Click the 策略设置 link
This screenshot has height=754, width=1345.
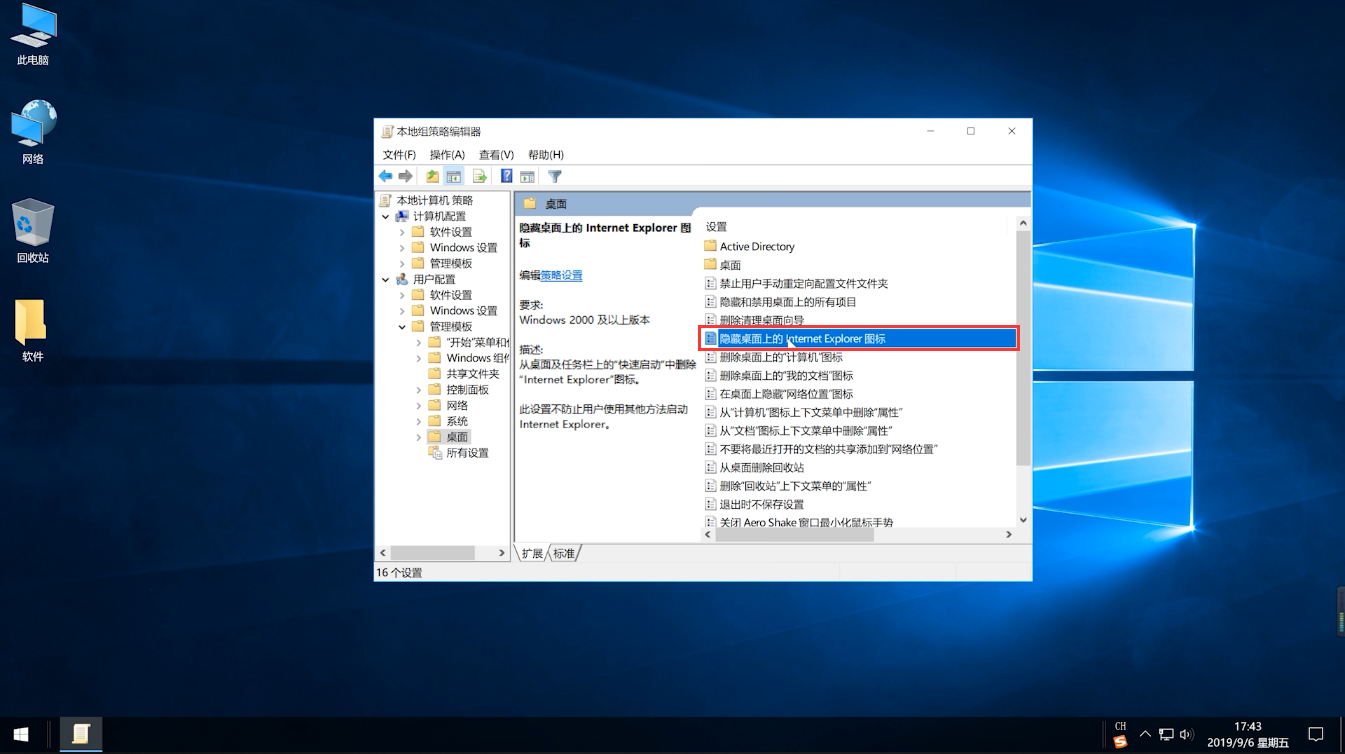coord(561,275)
